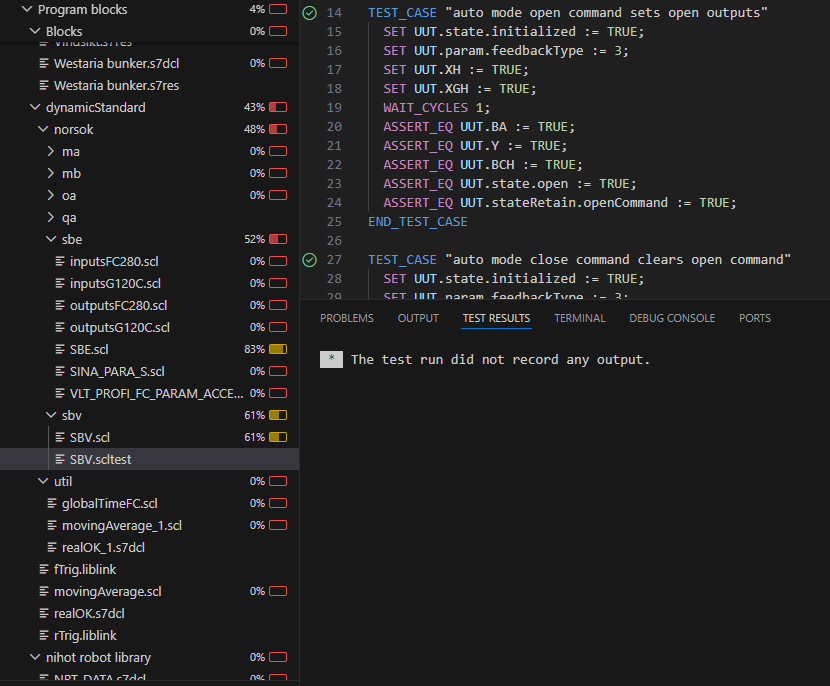Click the file icon of globalTimeFC.scl

pyautogui.click(x=52, y=503)
